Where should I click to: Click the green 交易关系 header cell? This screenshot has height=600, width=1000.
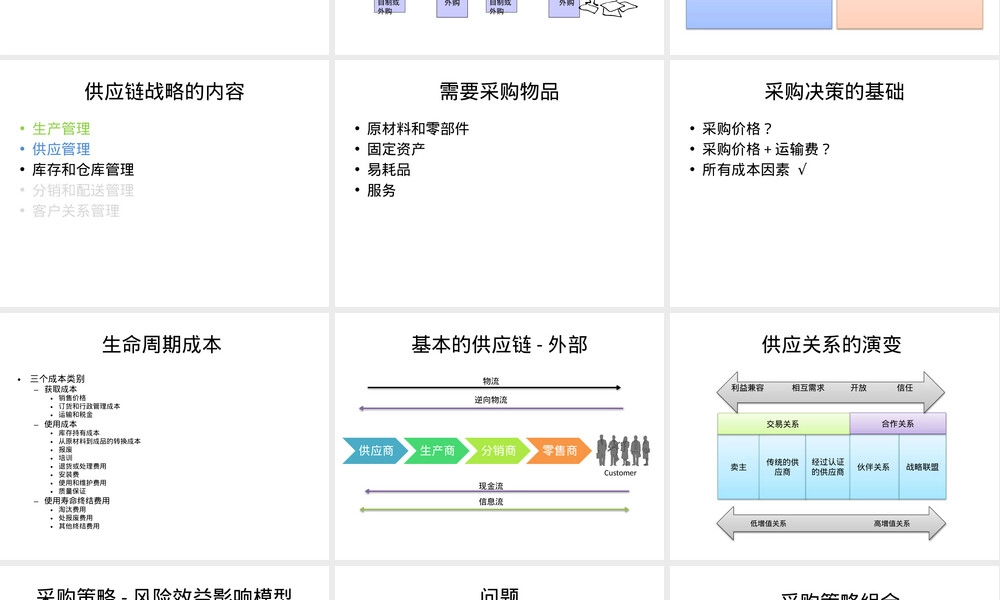click(783, 424)
